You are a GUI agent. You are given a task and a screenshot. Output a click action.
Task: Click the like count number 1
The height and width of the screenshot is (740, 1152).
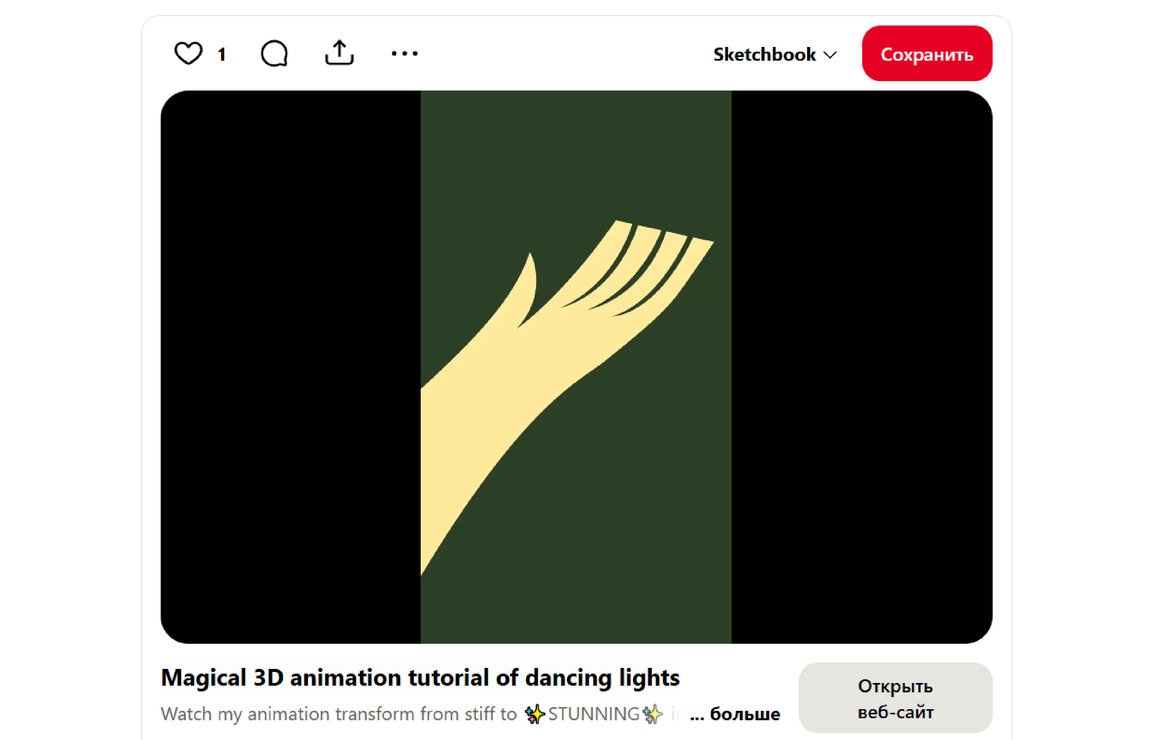pos(221,54)
